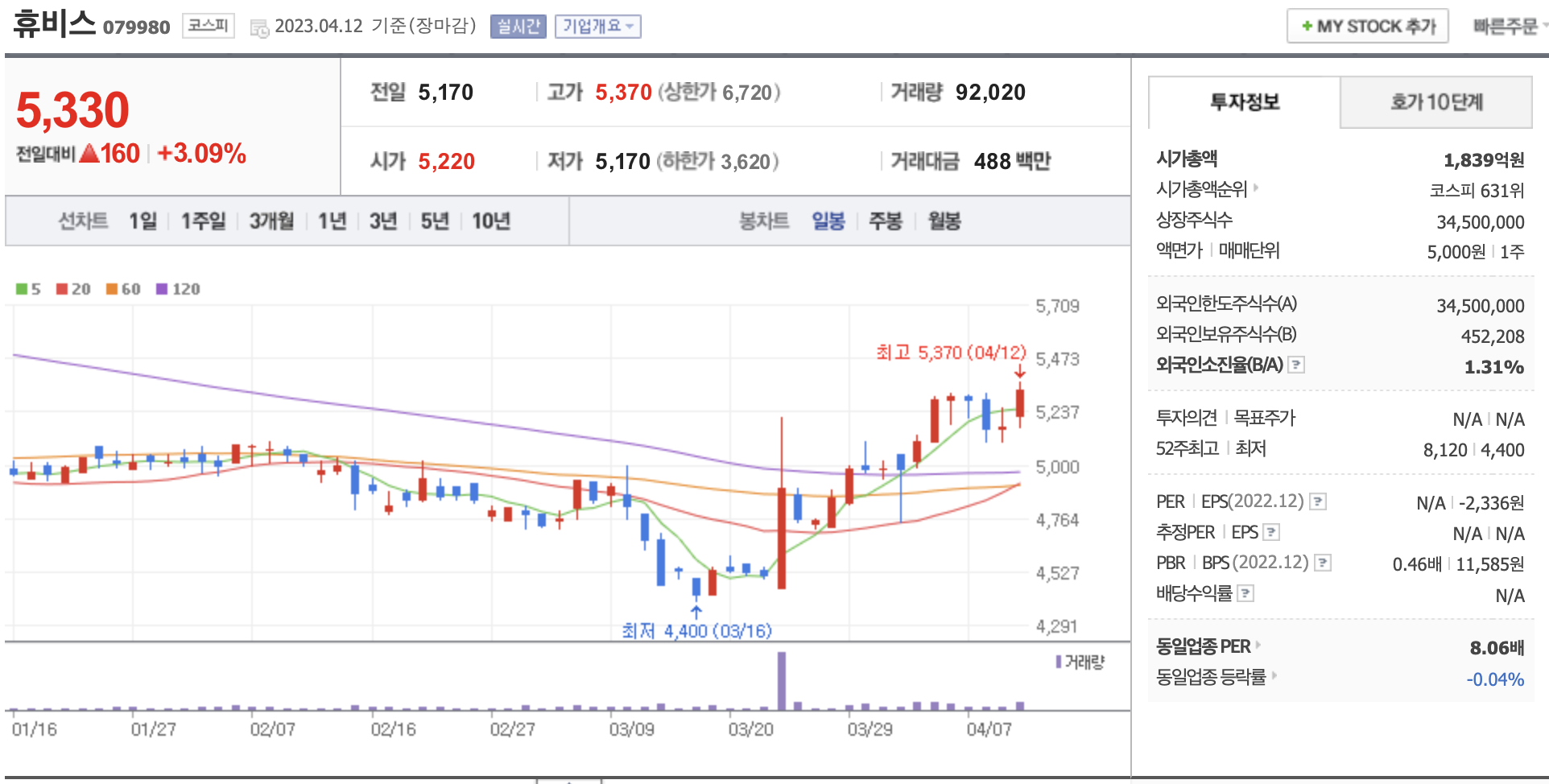Click the green 5-day moving average legend
The image size is (1549, 784).
(28, 289)
